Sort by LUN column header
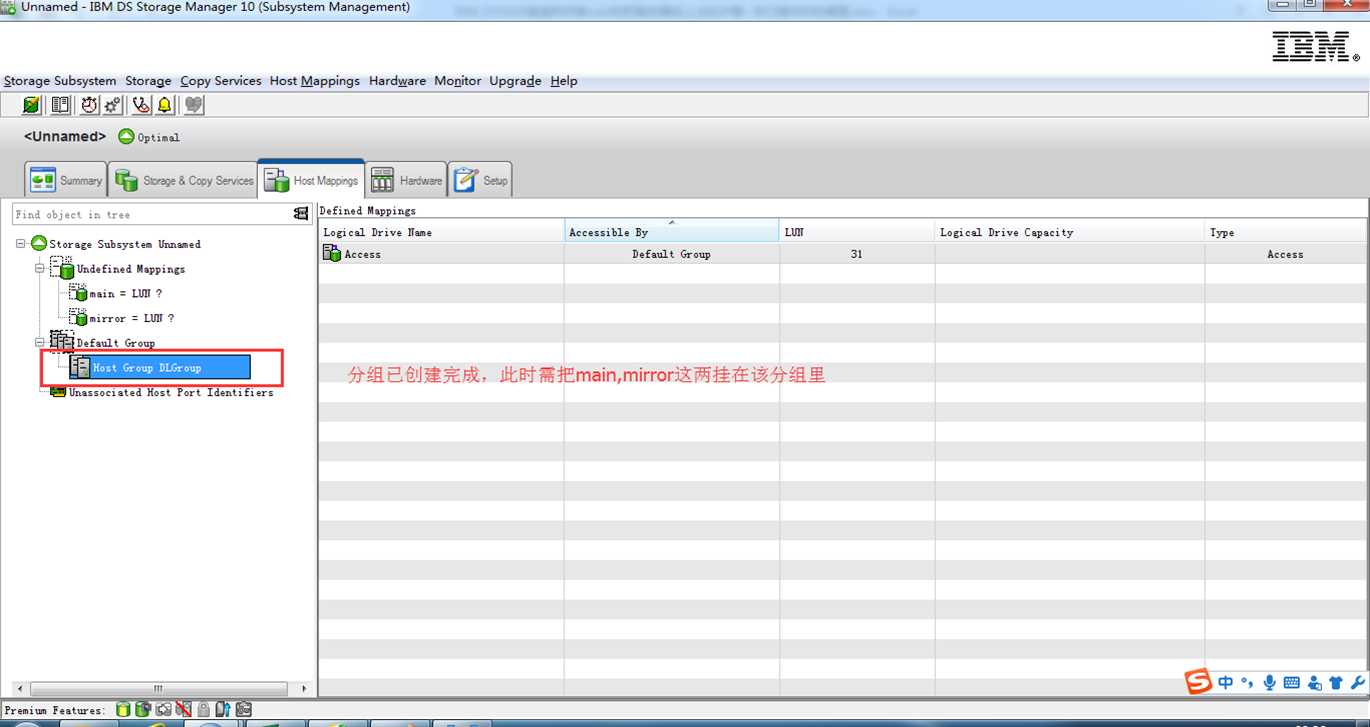Viewport: 1370px width, 727px height. (857, 232)
